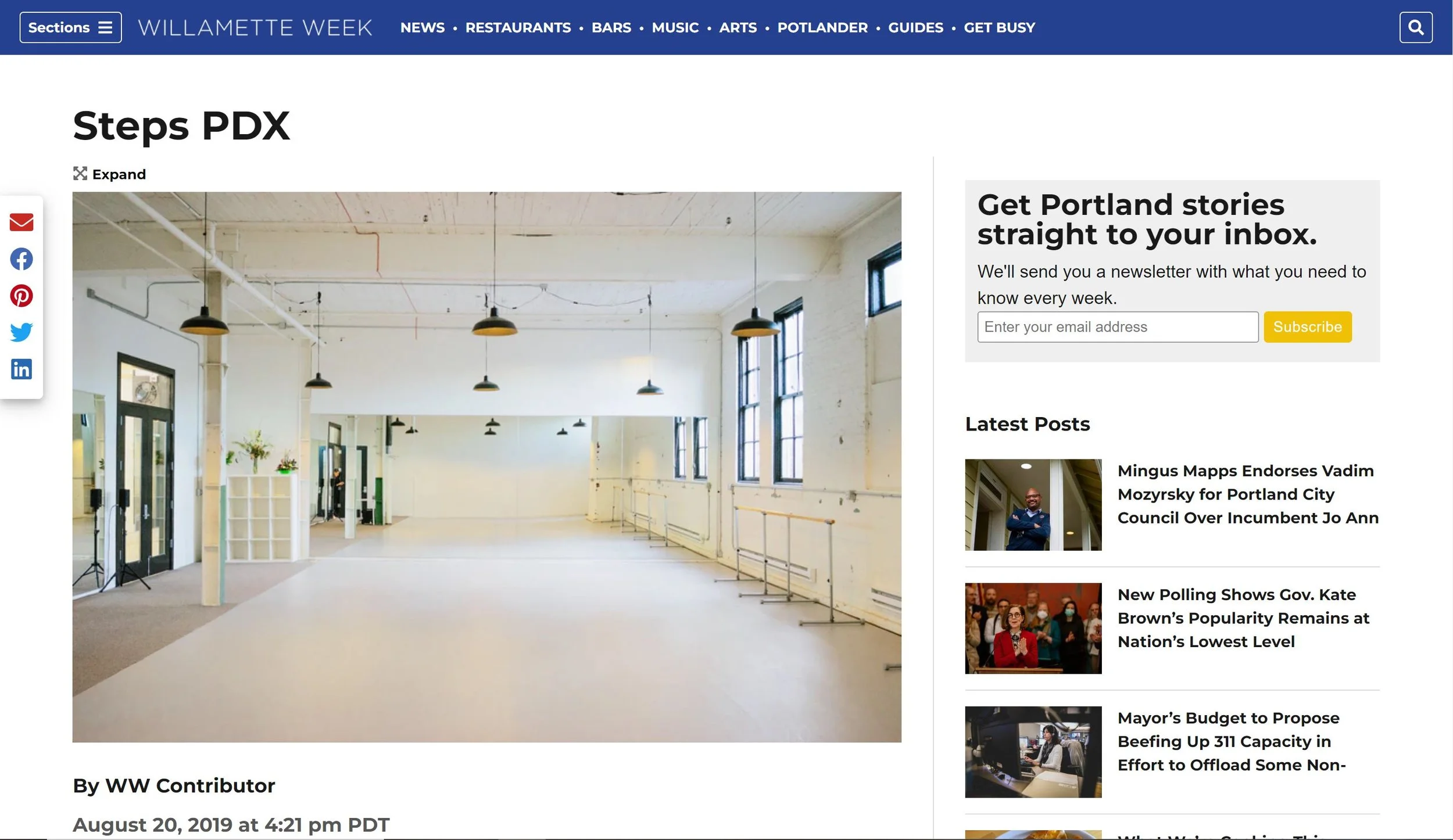This screenshot has width=1453, height=840.
Task: Share article via email icon
Action: [22, 222]
